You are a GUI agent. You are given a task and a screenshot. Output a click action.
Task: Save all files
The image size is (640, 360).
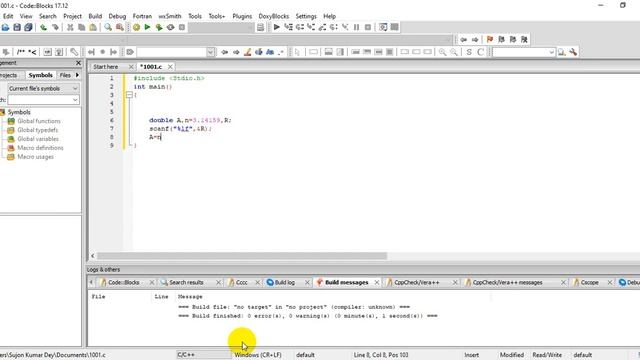(28, 27)
